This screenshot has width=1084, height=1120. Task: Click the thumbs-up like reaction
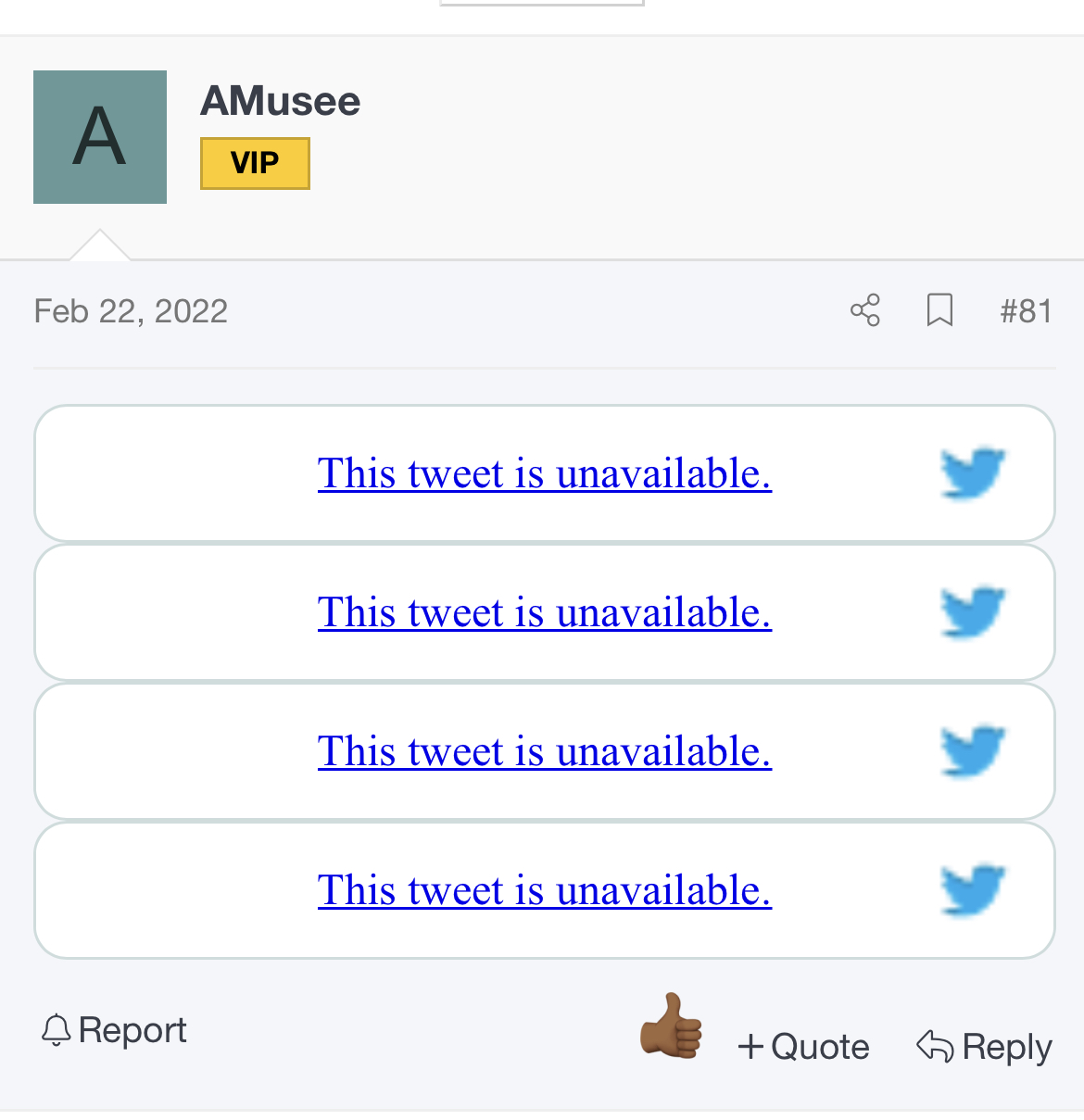coord(671,1026)
